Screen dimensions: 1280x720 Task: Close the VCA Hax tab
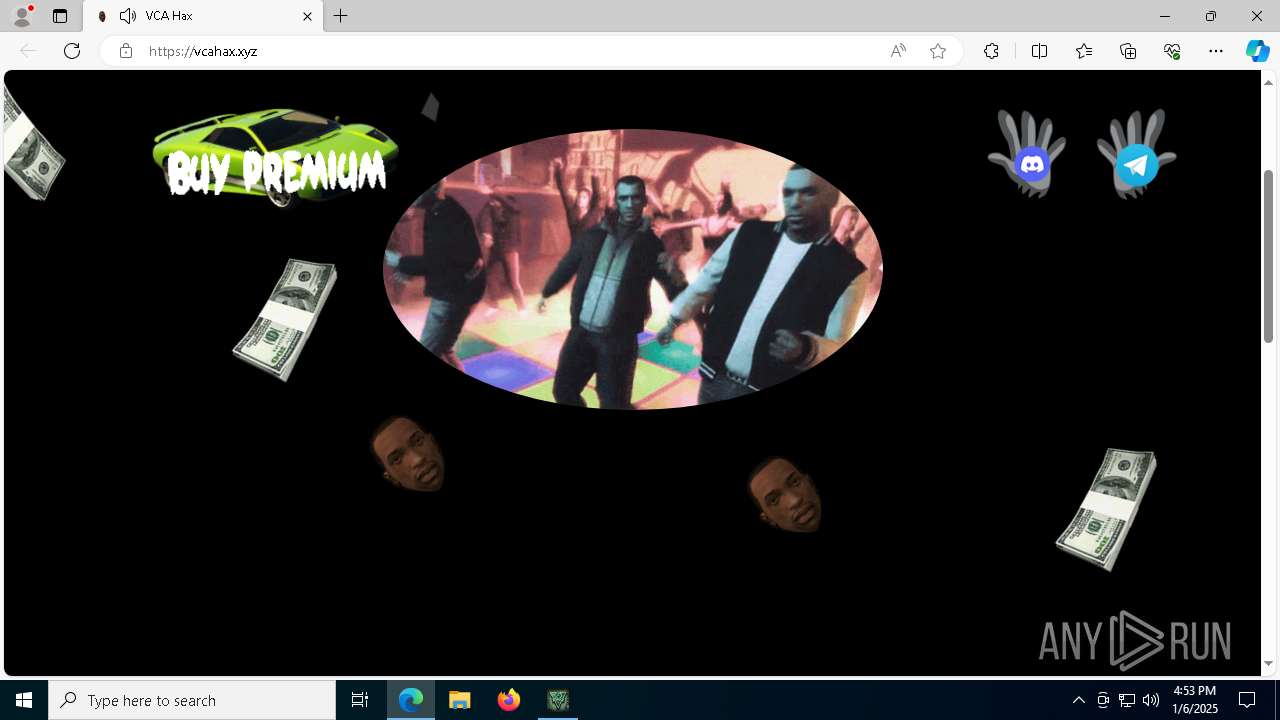pos(308,16)
